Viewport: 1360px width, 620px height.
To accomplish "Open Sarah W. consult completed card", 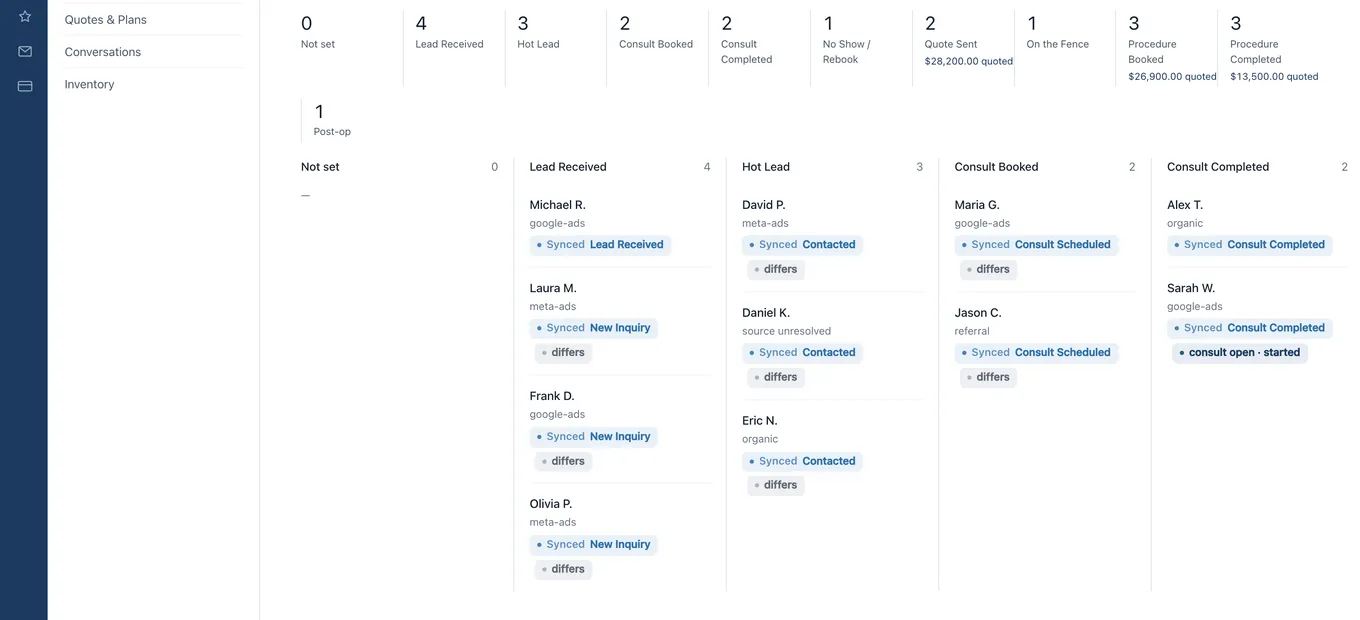I will pos(1257,322).
